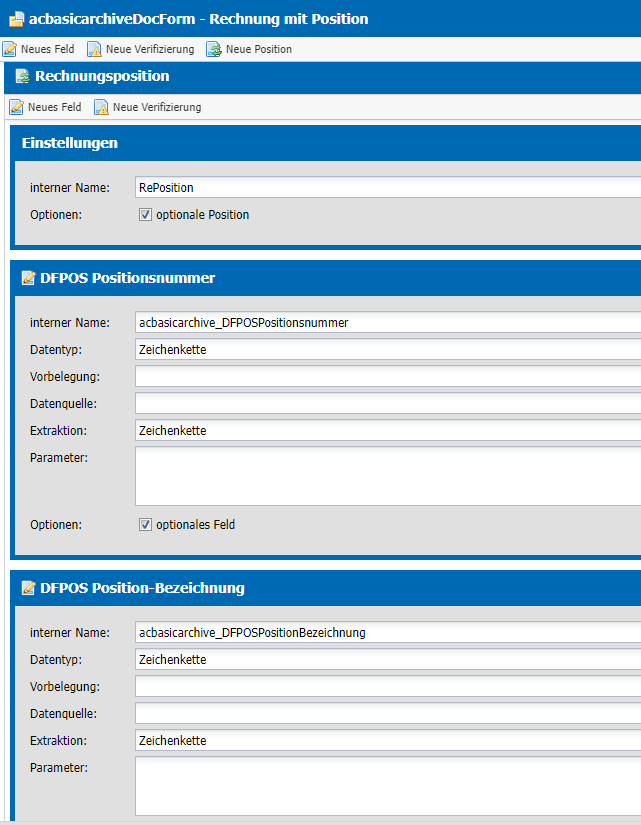Viewport: 641px width, 825px height.
Task: Click the Rechnungsposition header icon
Action: tap(22, 77)
